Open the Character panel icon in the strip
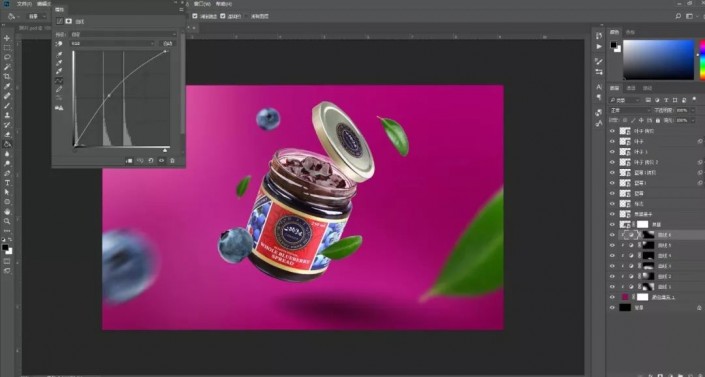This screenshot has height=377, width=705. tap(599, 86)
